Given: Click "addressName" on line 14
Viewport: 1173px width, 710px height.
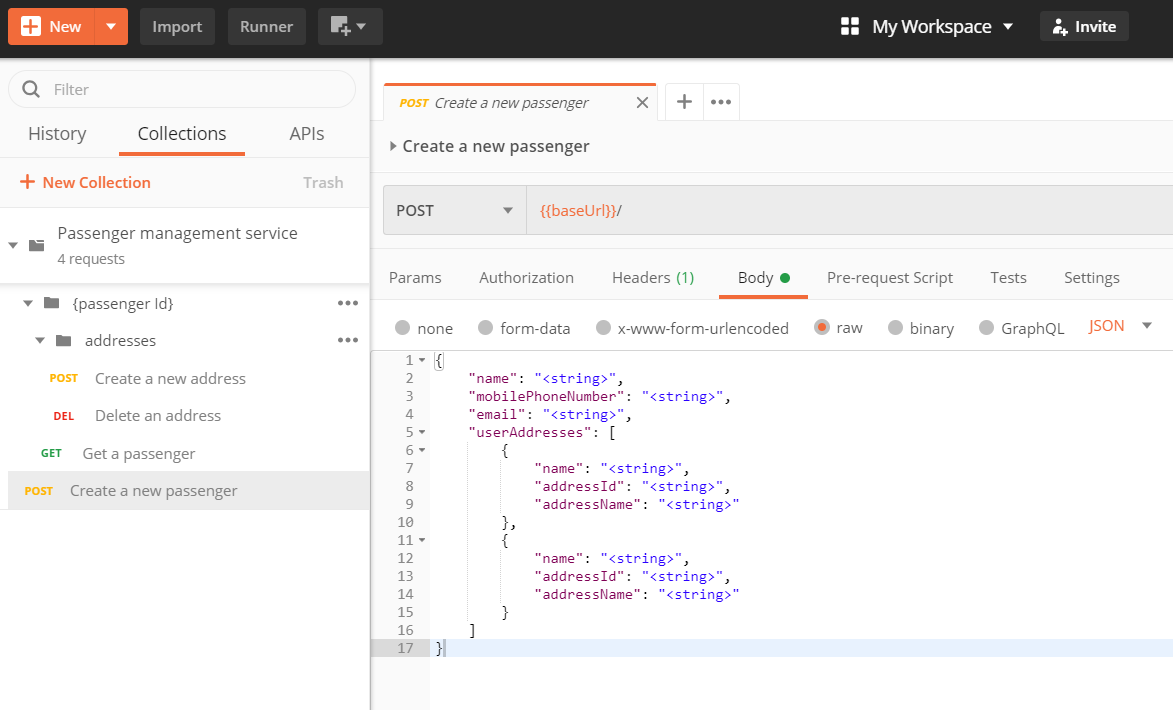Looking at the screenshot, I should (x=587, y=594).
